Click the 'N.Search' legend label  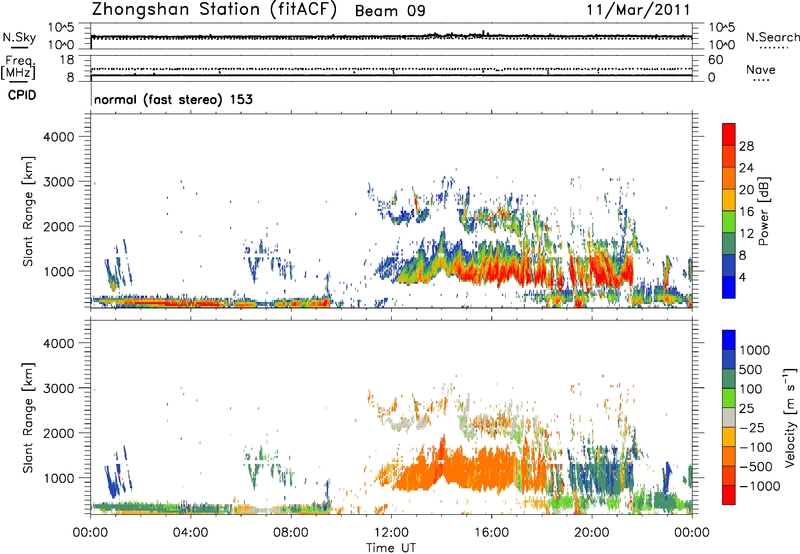772,37
